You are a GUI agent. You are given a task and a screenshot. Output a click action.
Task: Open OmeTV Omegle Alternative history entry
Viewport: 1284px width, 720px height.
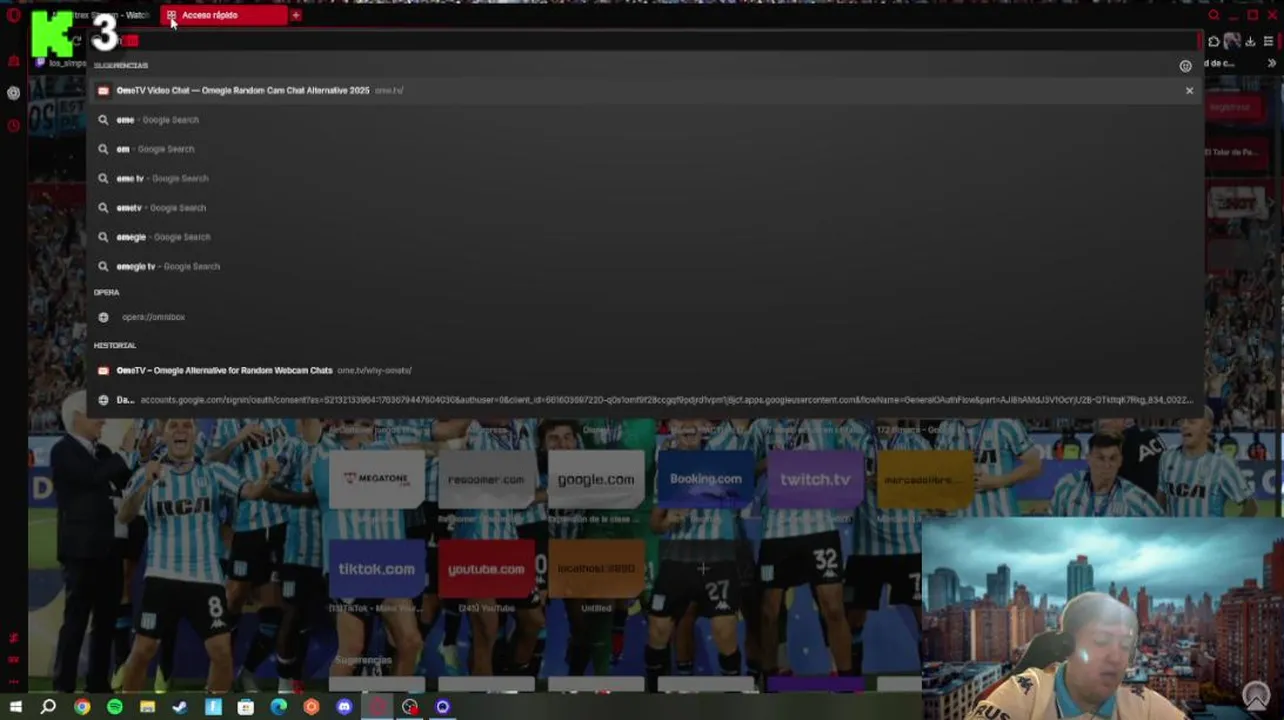[645, 370]
